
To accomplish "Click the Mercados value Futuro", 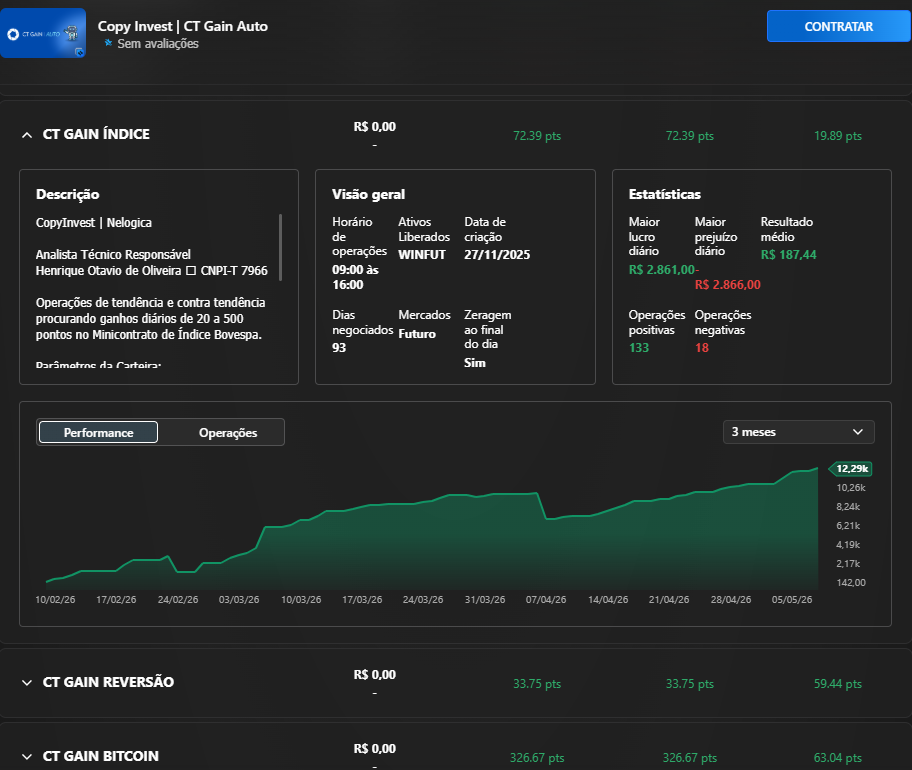I will click(417, 334).
